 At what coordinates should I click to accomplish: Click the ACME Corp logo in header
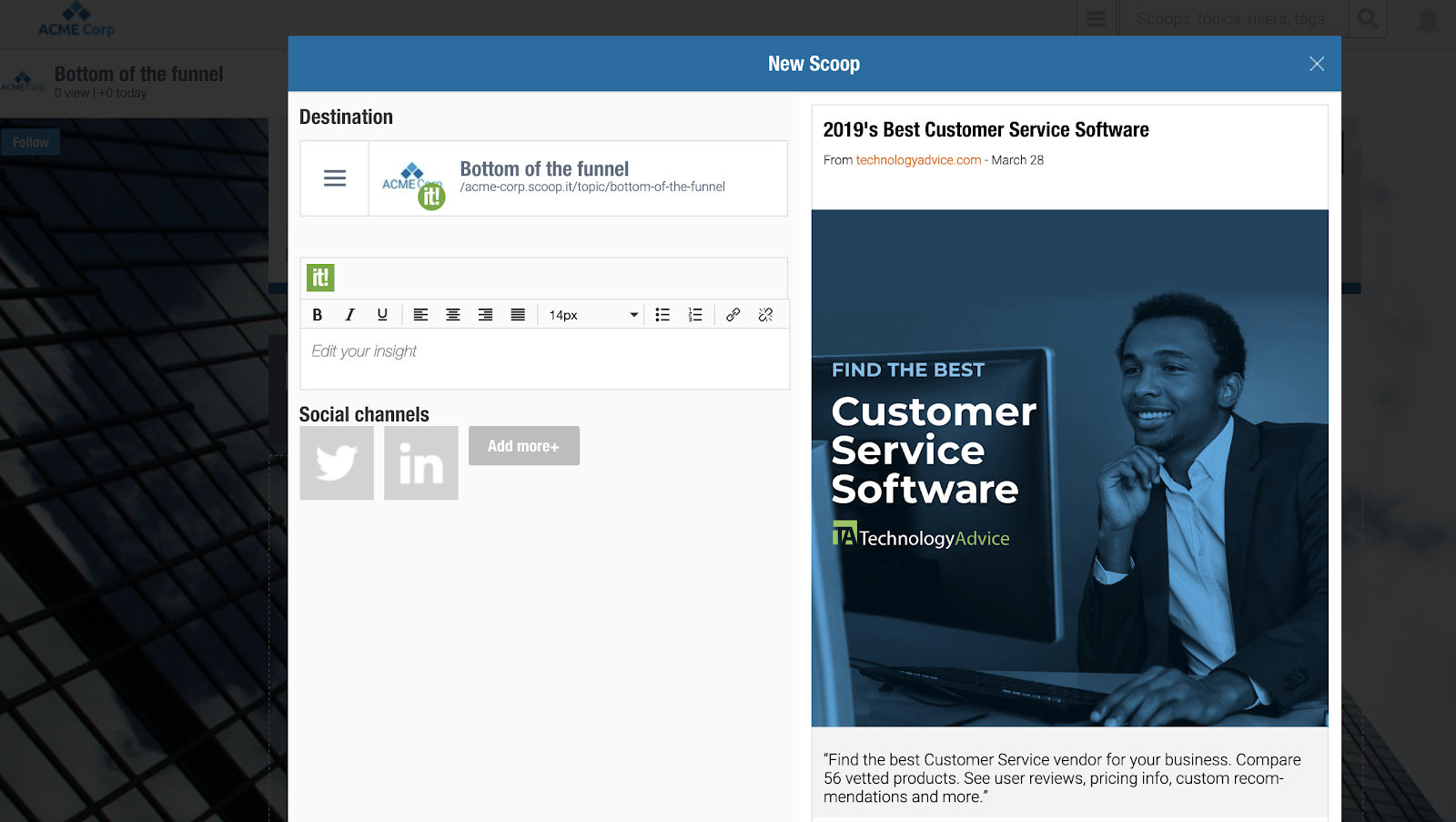tap(76, 20)
